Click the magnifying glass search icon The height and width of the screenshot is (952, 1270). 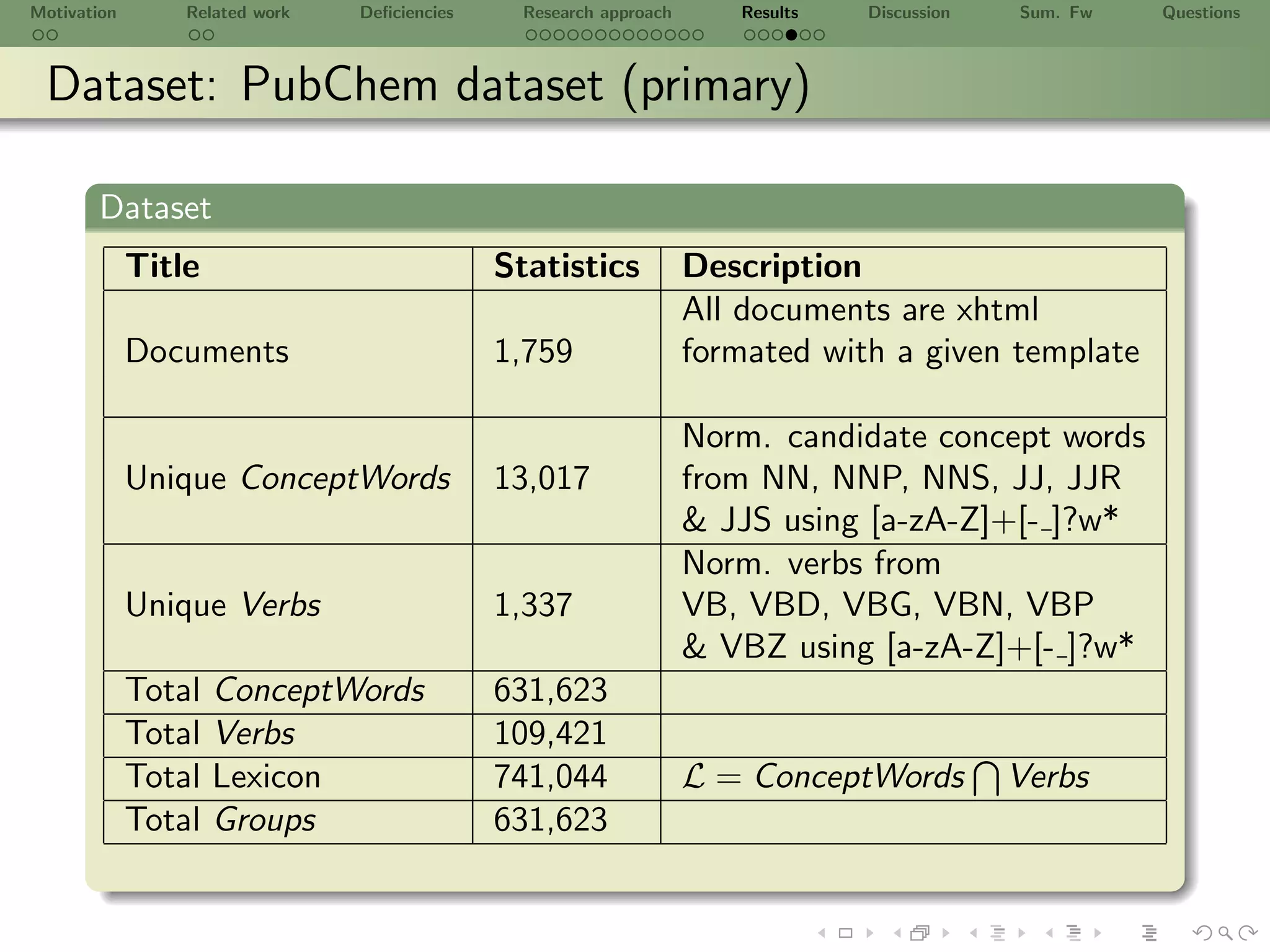pos(1225,933)
